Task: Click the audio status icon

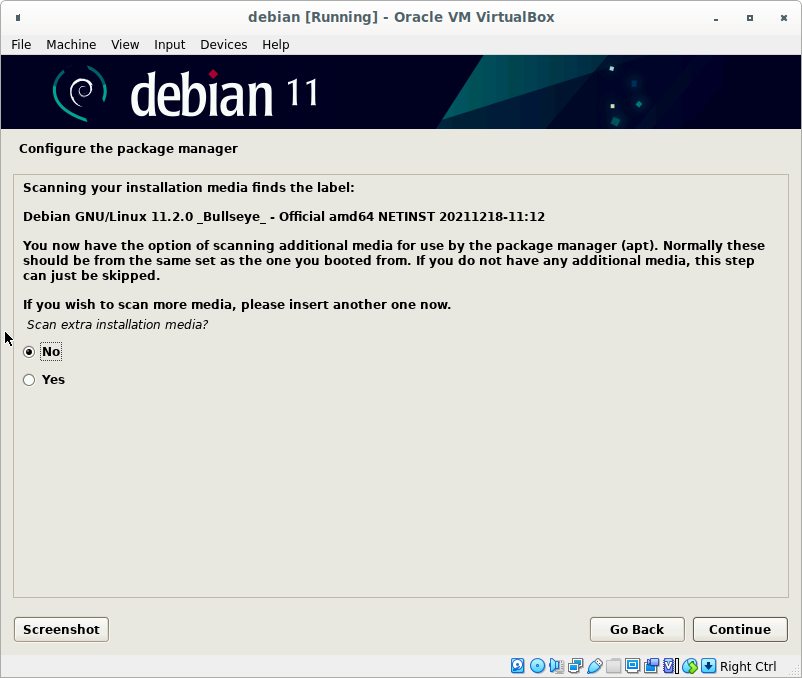Action: click(556, 666)
